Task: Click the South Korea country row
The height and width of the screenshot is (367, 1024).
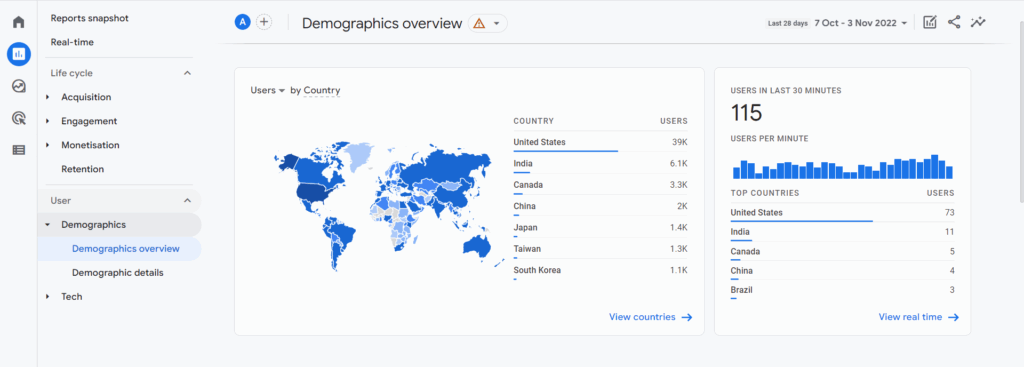Action: tap(600, 270)
